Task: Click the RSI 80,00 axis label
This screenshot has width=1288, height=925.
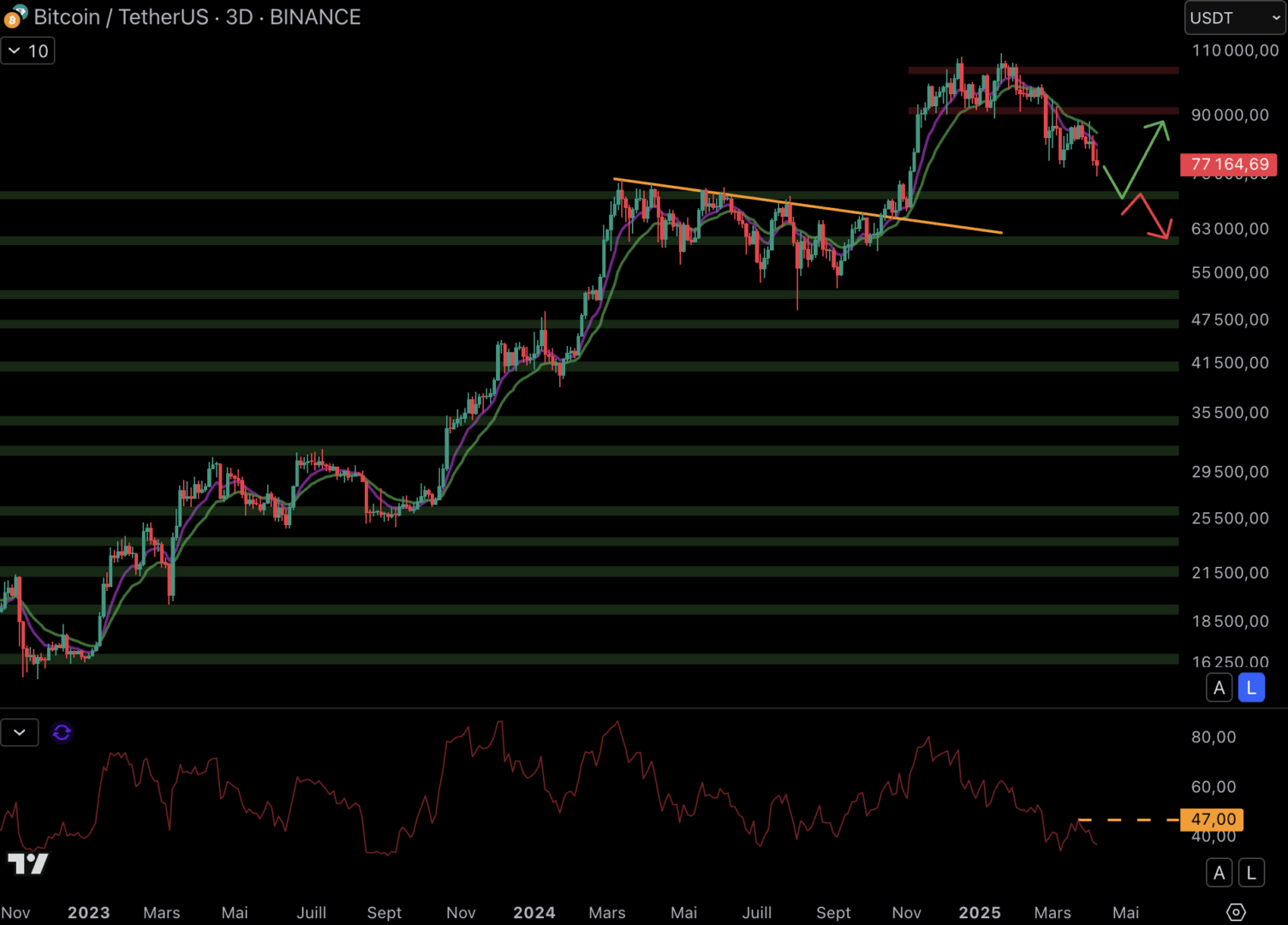Action: [x=1213, y=737]
